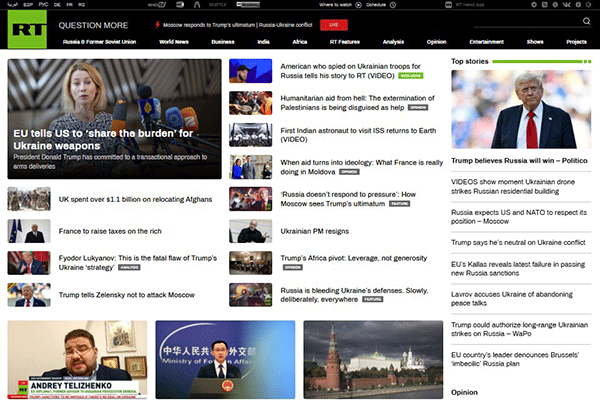Switch site language to DE
Viewport: 600px width, 401px height.
57,5
